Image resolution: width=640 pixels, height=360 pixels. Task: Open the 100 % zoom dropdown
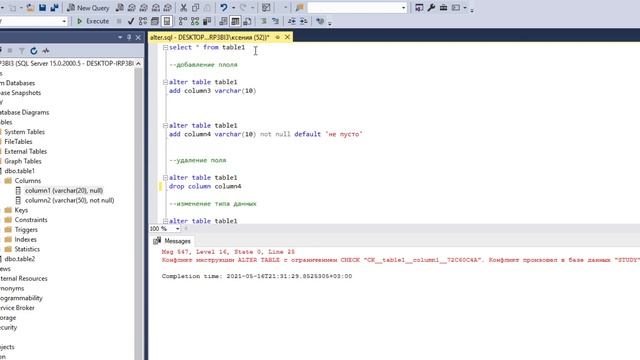pyautogui.click(x=178, y=229)
